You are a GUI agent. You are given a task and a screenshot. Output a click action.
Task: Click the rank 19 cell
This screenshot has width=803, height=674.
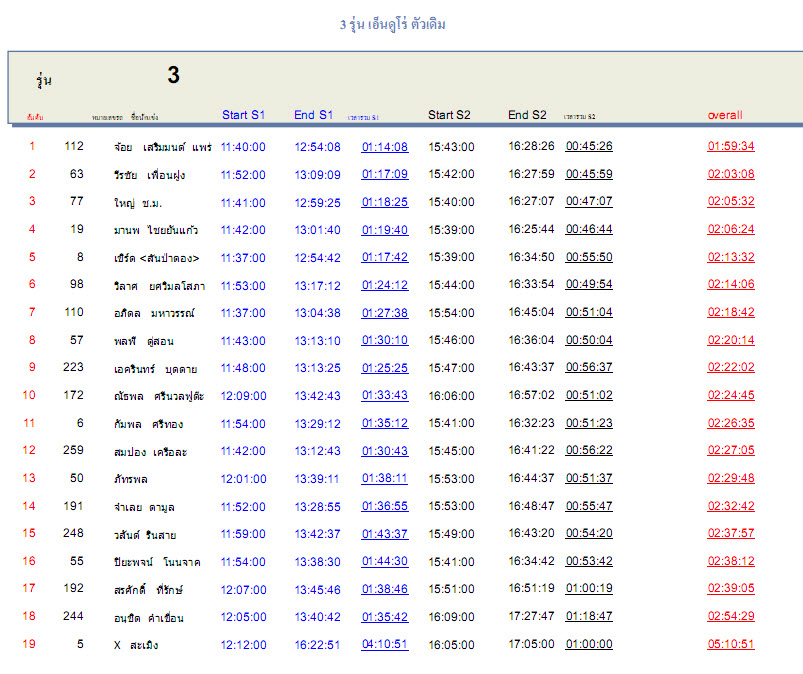coord(29,644)
